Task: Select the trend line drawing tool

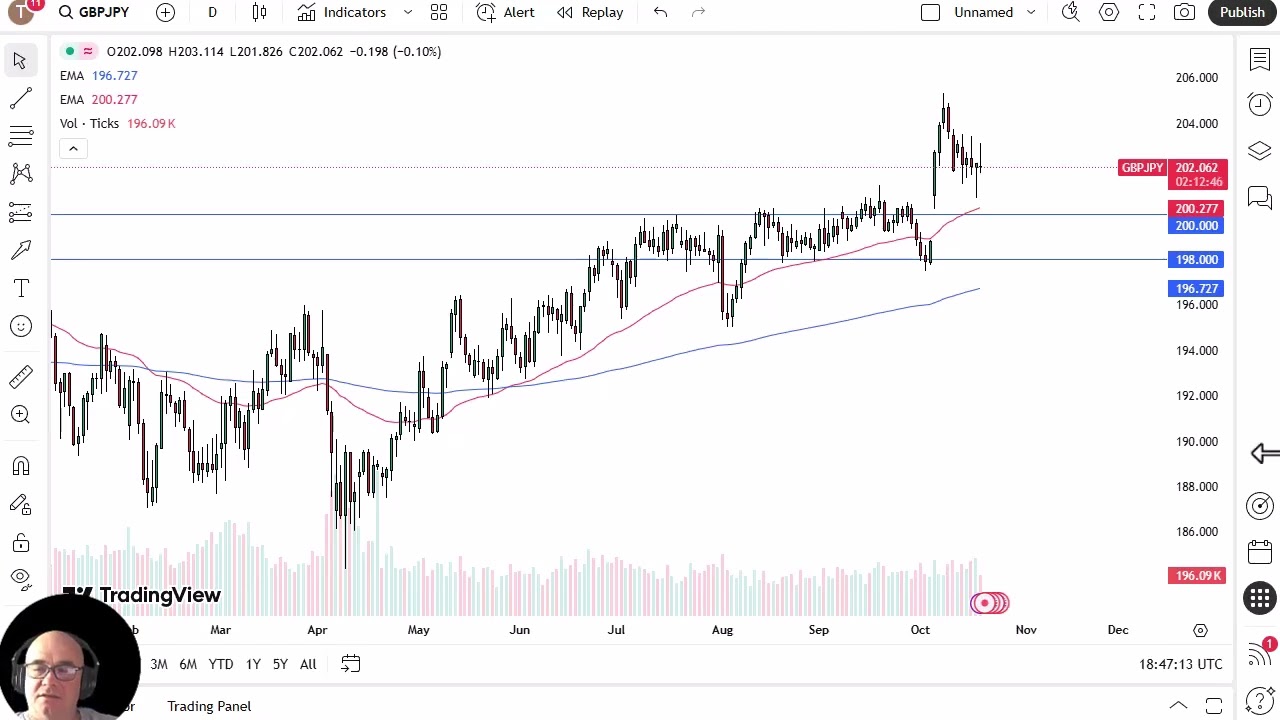Action: (20, 98)
